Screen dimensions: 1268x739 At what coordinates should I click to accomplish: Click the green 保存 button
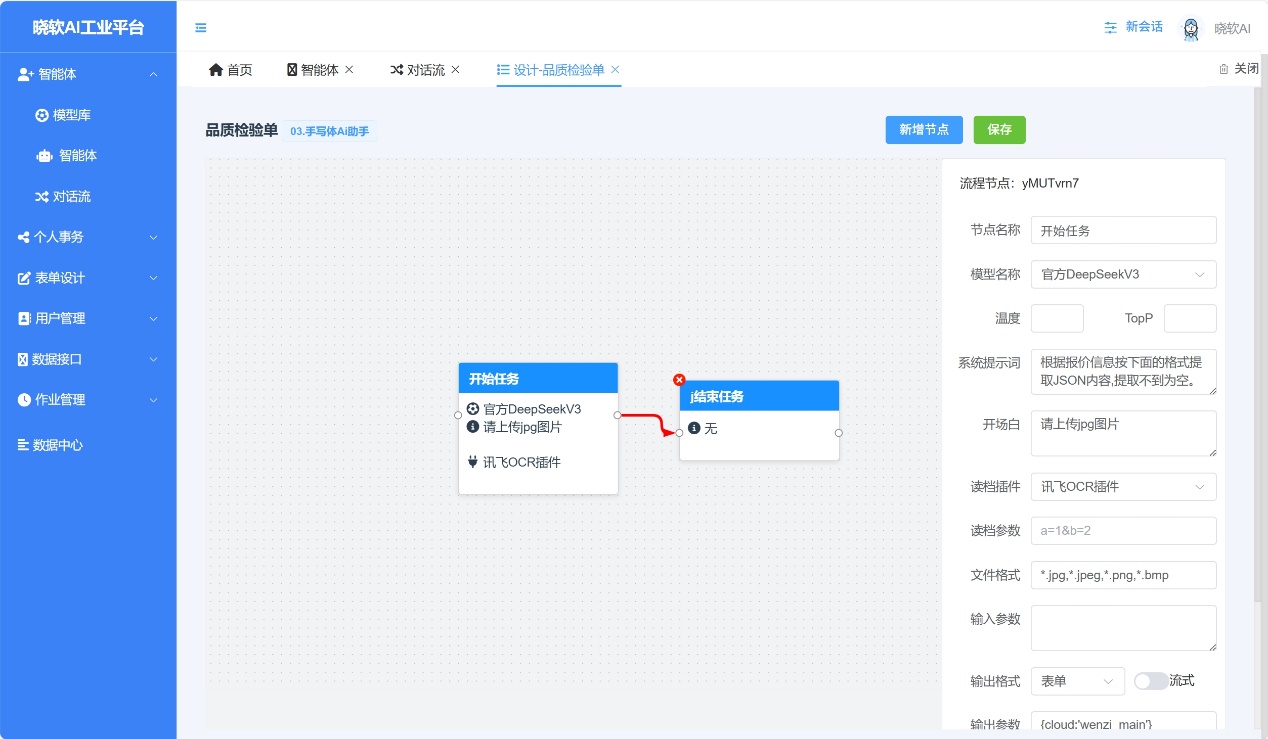(999, 130)
